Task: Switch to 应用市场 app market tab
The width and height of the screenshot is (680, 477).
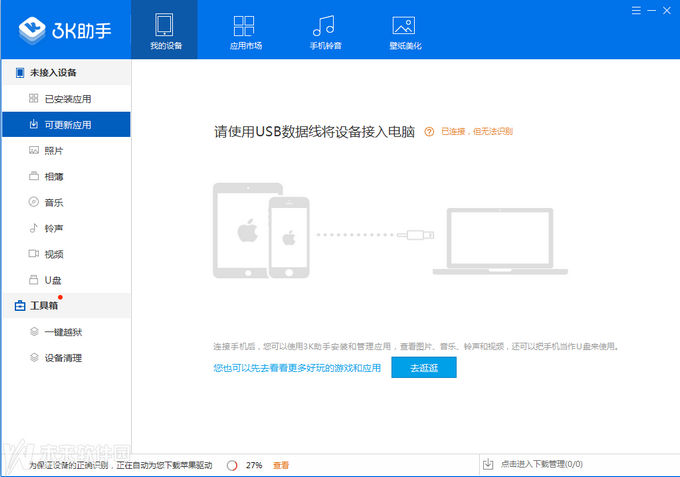Action: point(244,30)
